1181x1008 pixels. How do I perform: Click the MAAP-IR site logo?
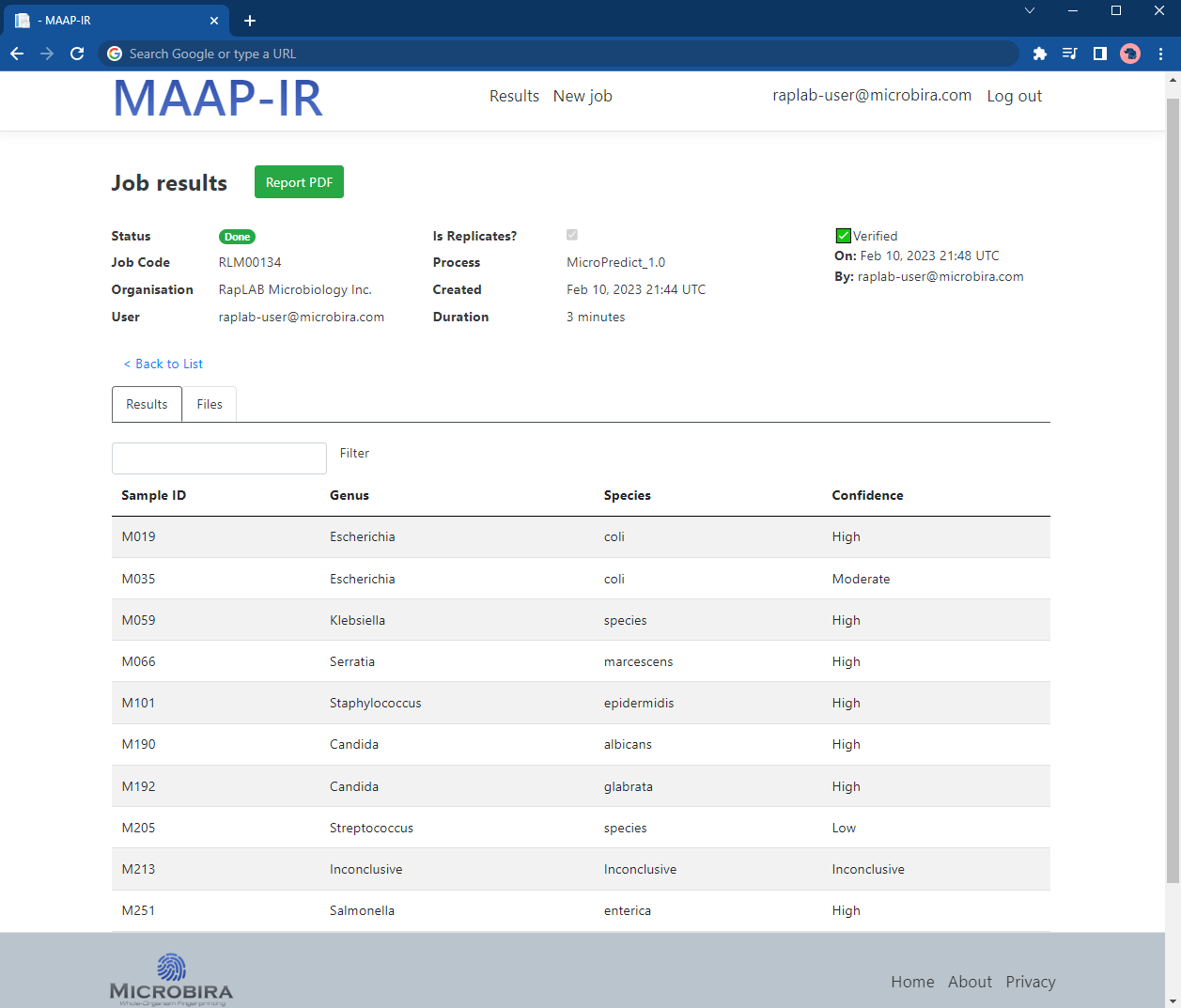[x=218, y=98]
